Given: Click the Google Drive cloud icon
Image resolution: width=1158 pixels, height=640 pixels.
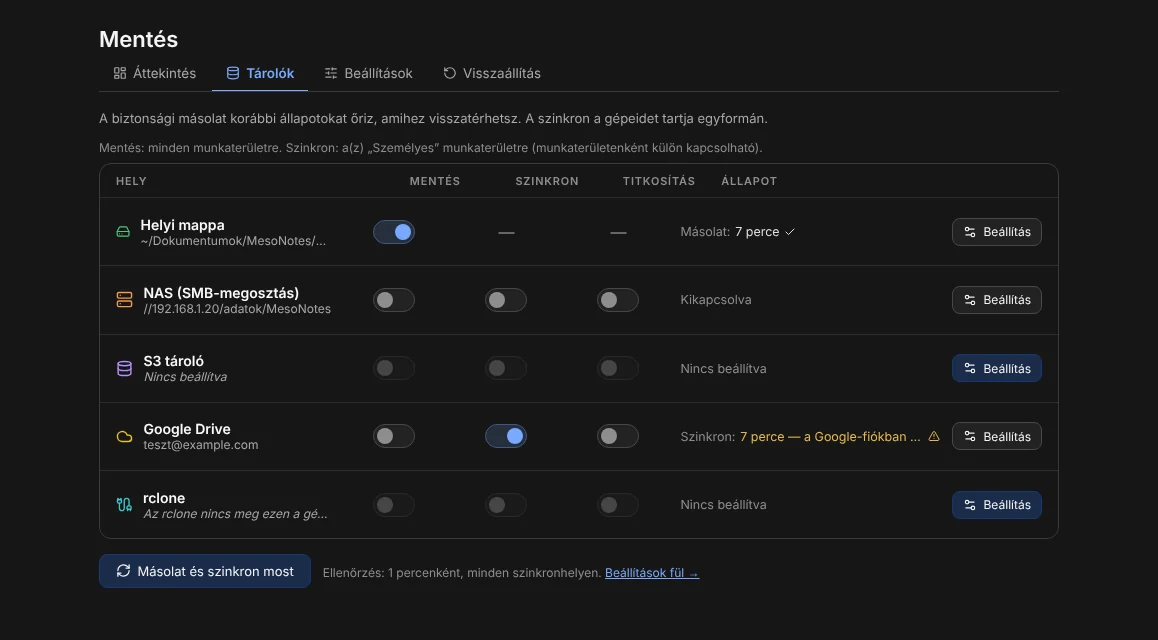Looking at the screenshot, I should (124, 436).
